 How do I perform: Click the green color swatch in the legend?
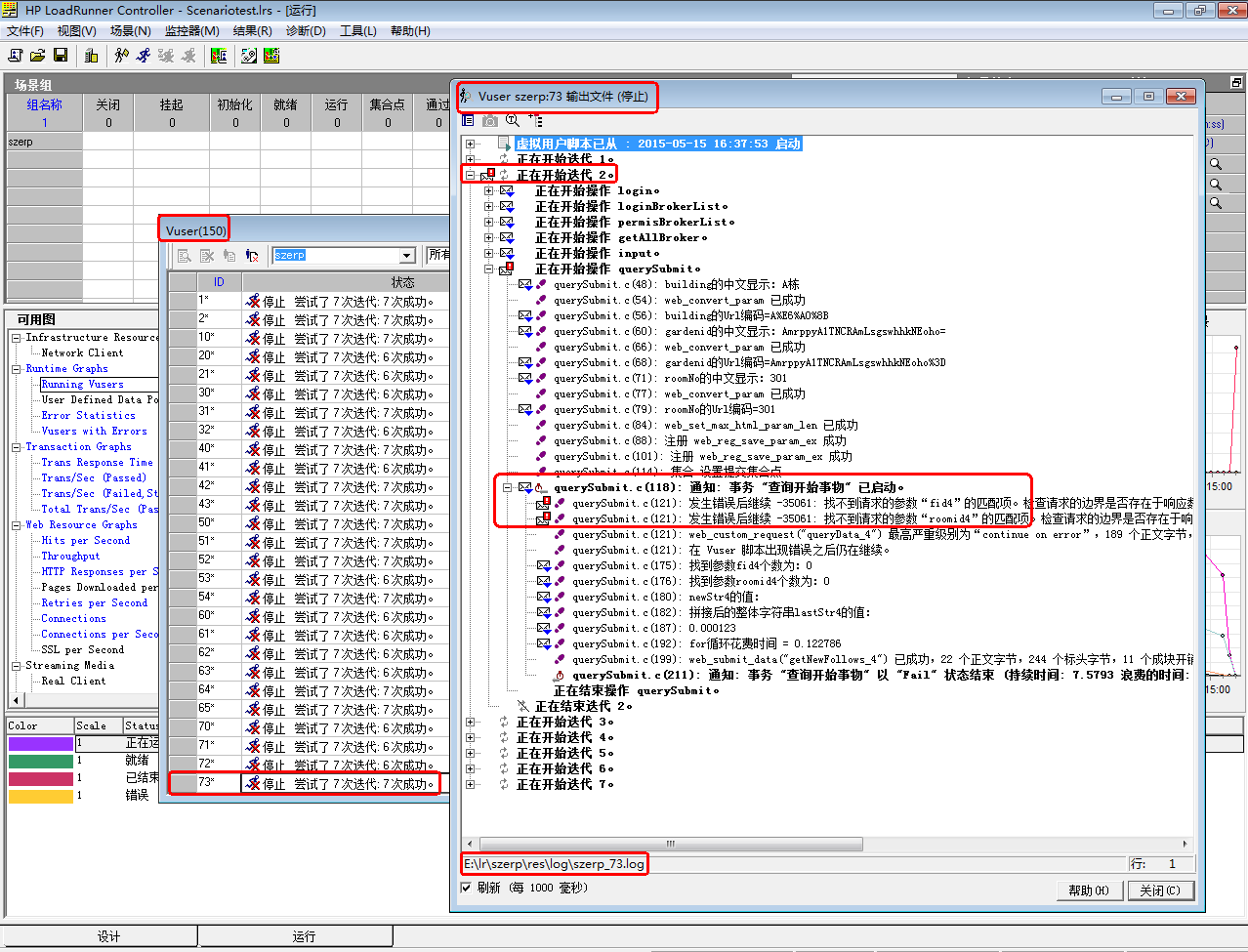pos(40,761)
